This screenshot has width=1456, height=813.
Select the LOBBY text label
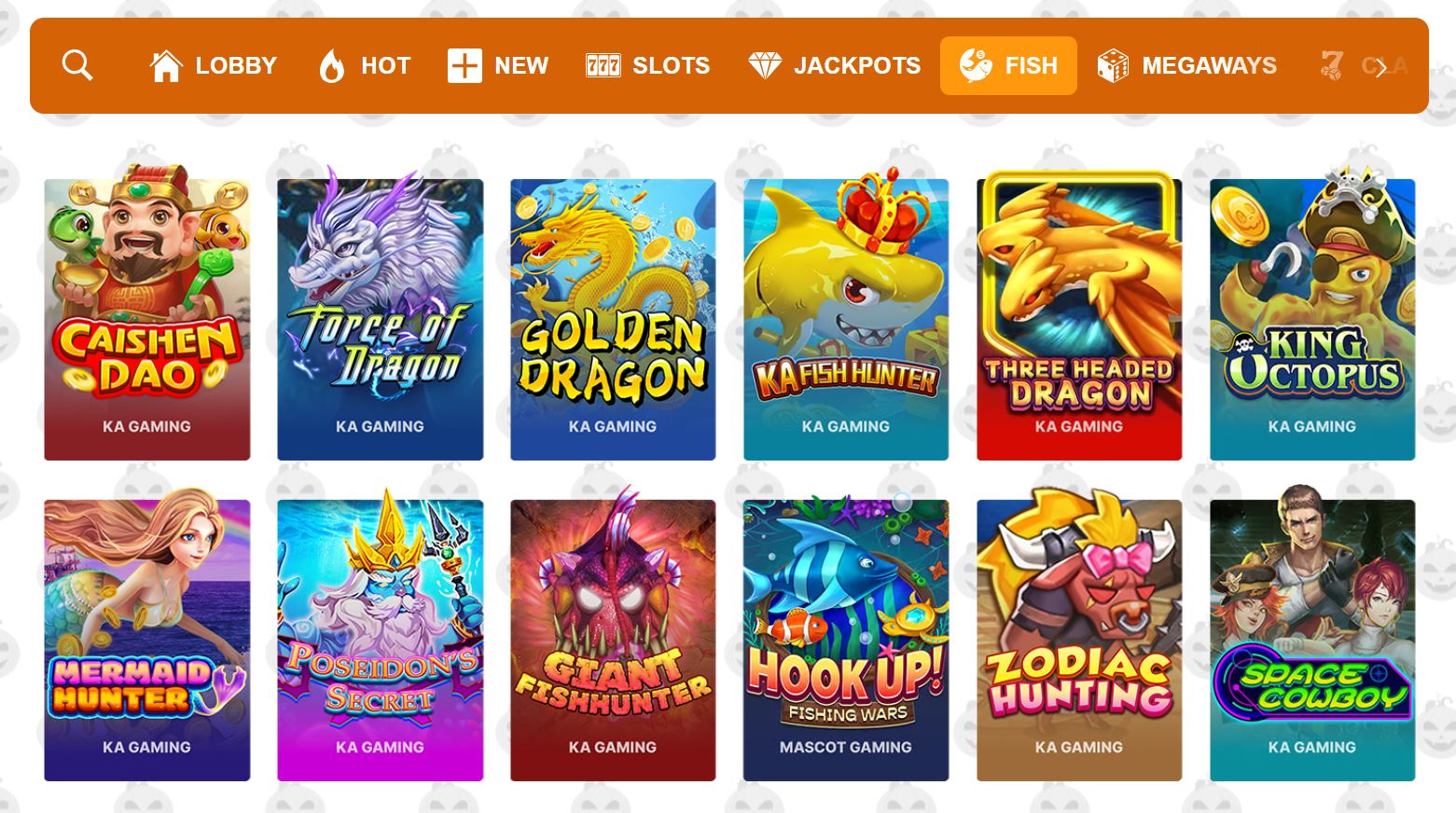click(x=236, y=66)
